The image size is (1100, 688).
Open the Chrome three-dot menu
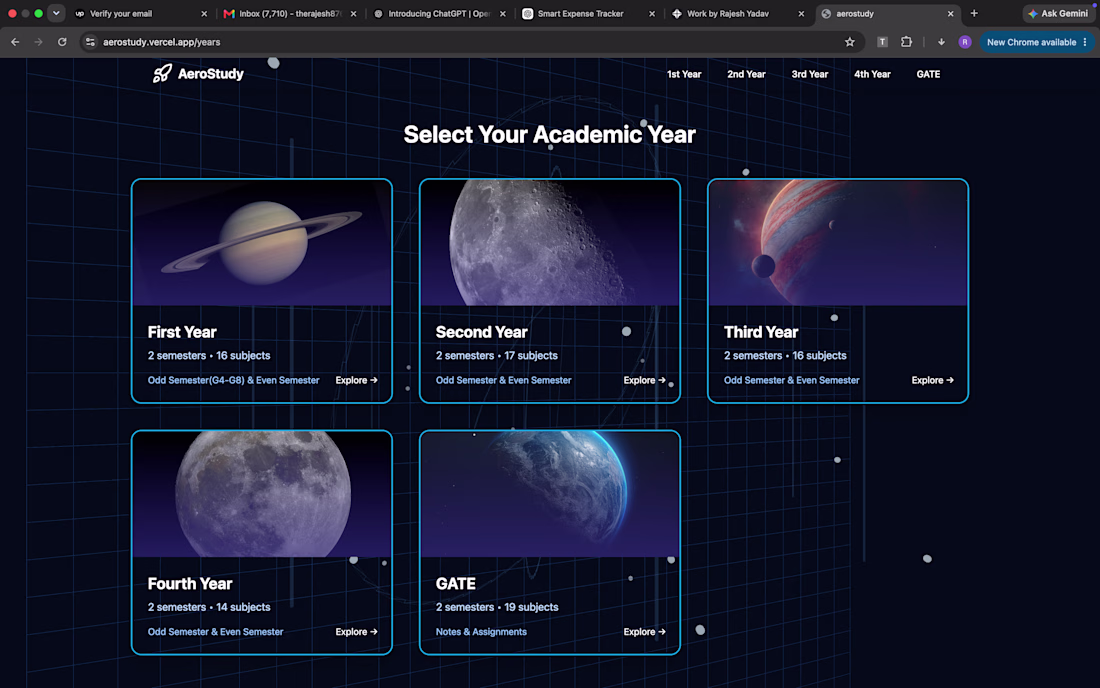tap(1085, 42)
